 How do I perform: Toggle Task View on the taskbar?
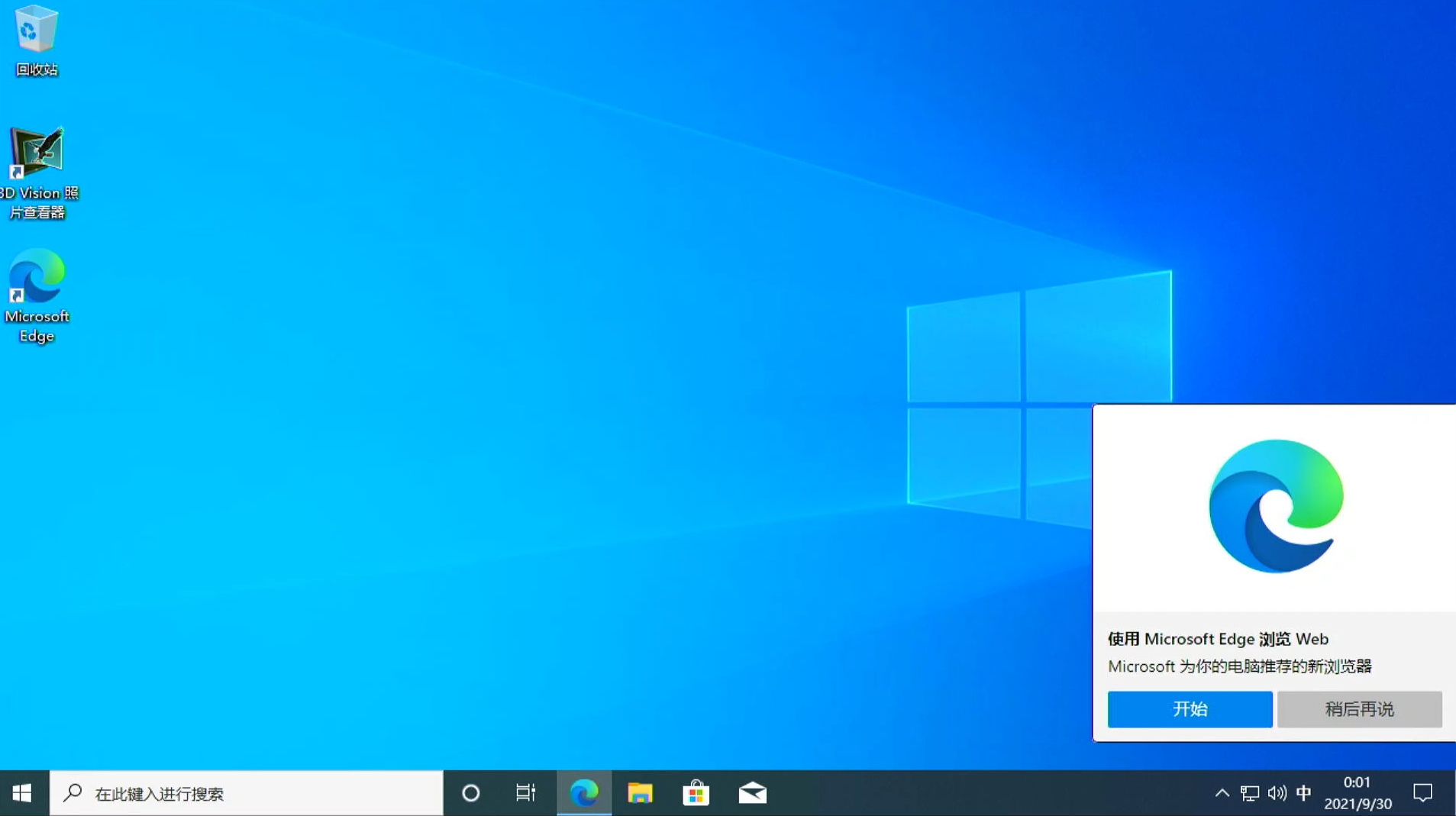click(525, 793)
